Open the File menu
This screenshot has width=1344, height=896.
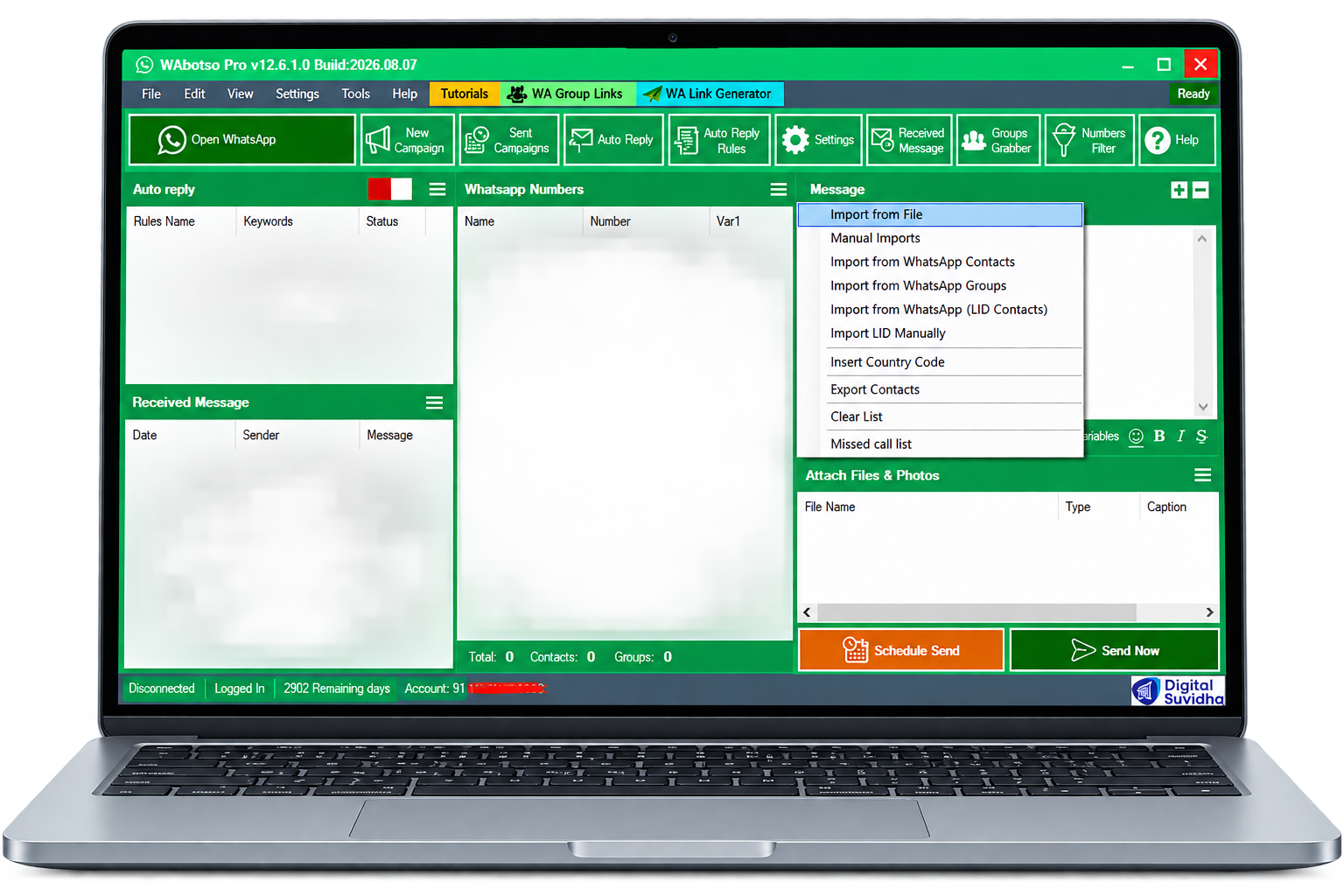[x=151, y=94]
